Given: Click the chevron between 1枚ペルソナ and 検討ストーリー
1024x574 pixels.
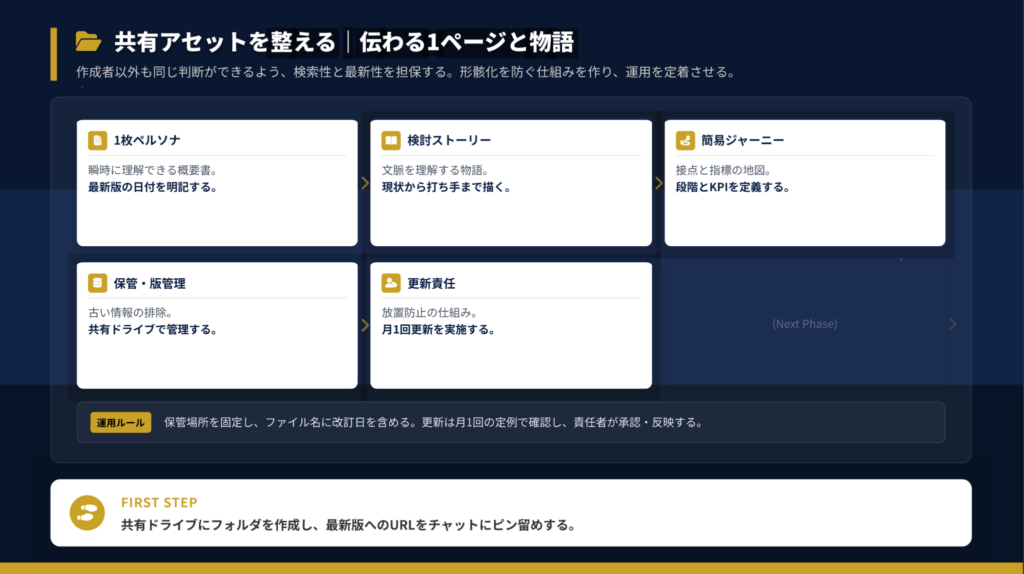Looking at the screenshot, I should coord(364,183).
